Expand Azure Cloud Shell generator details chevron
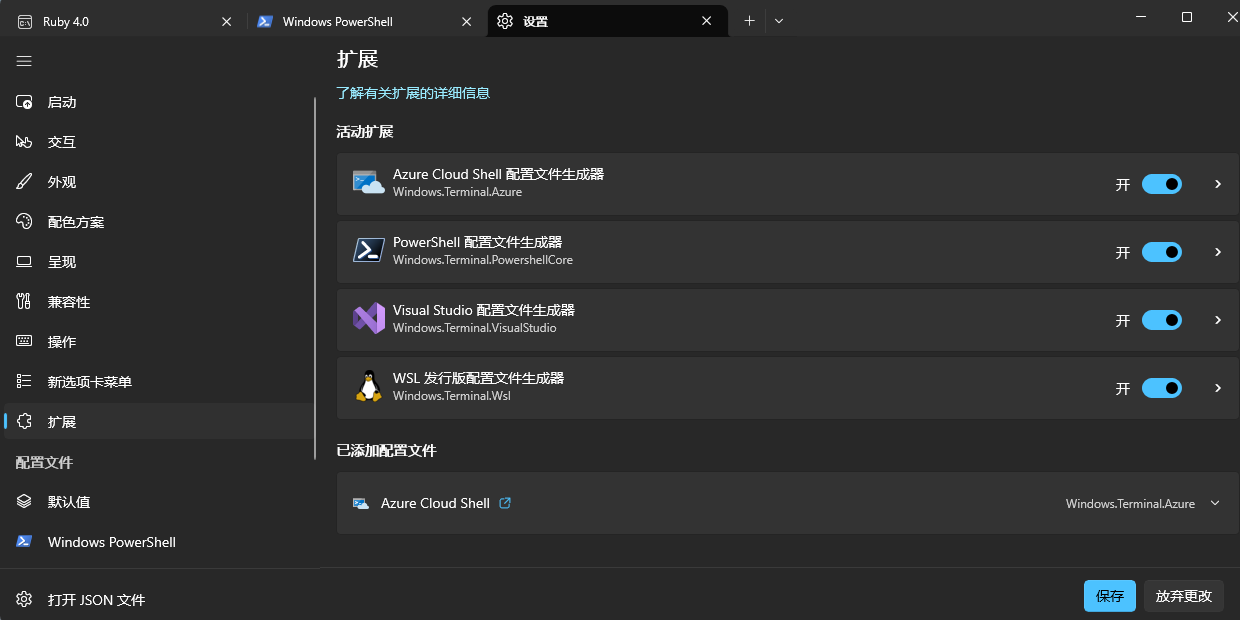This screenshot has width=1240, height=620. pyautogui.click(x=1218, y=184)
